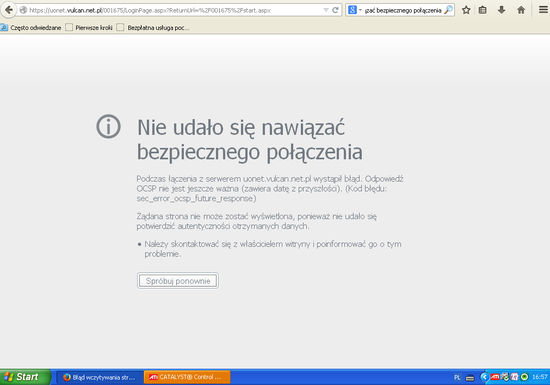The height and width of the screenshot is (385, 550).
Task: Switch to Błąd wczytywania str... Firefox taskbar item
Action: point(100,377)
